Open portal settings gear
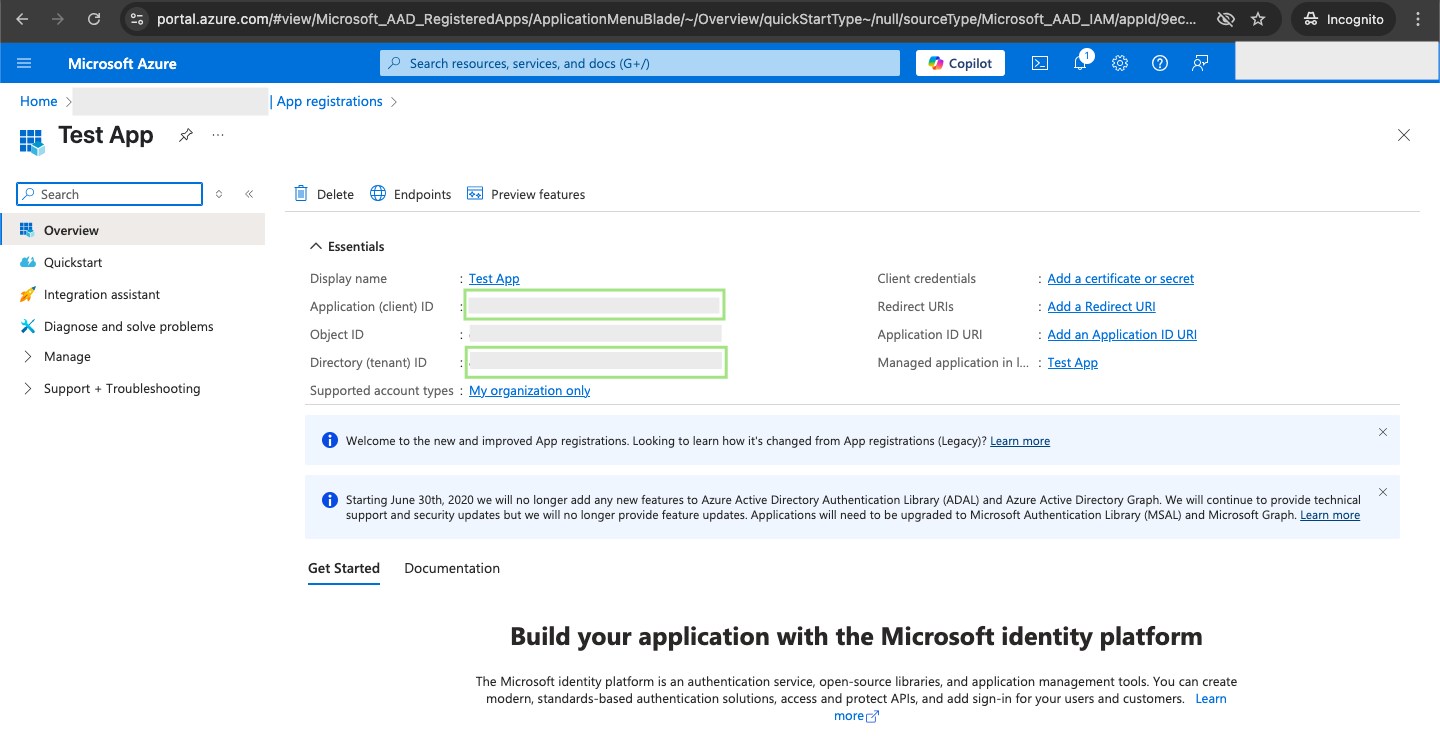Viewport: 1440px width, 749px height. coord(1120,63)
